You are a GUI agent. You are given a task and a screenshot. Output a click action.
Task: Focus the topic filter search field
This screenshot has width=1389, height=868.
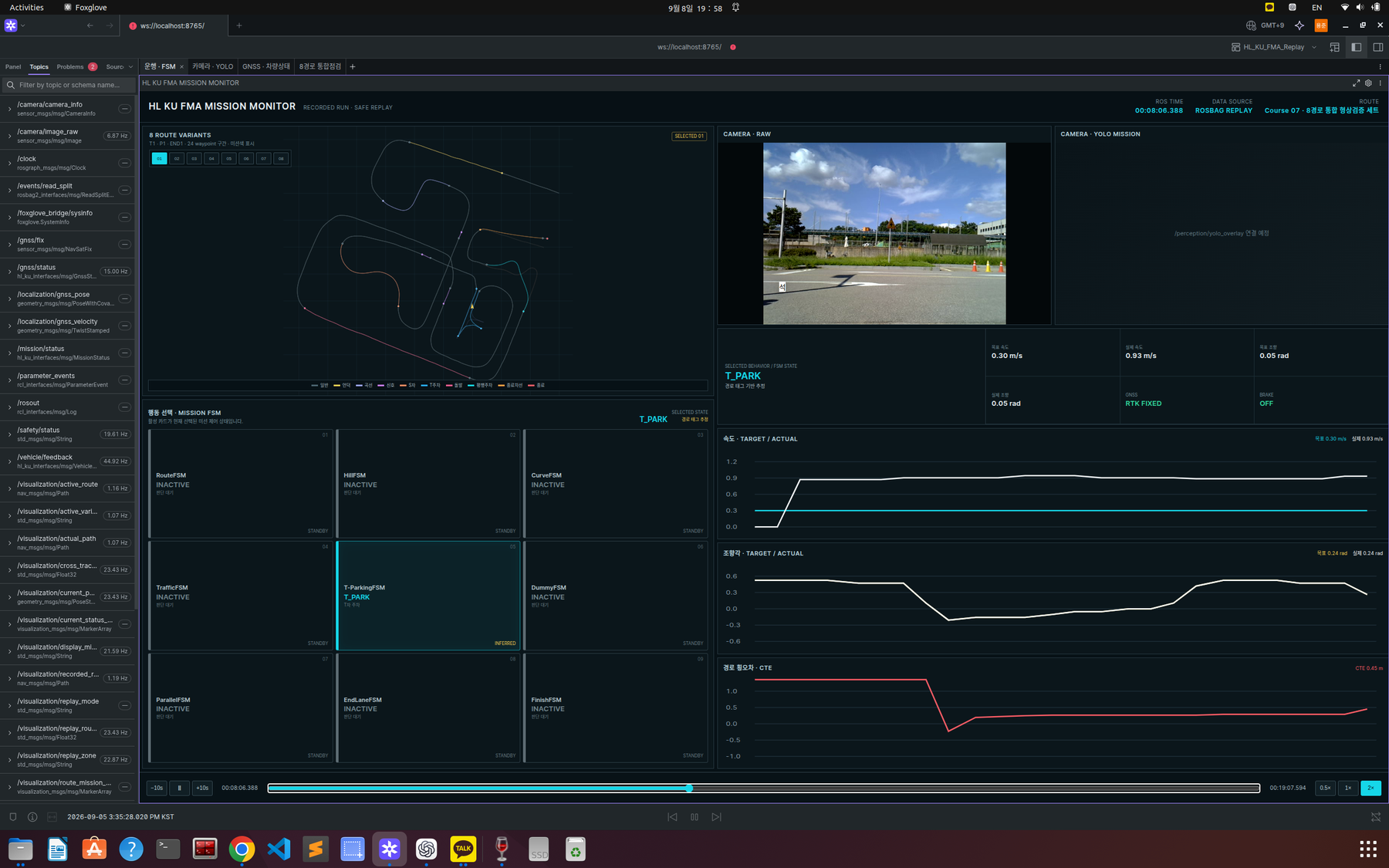[x=69, y=85]
